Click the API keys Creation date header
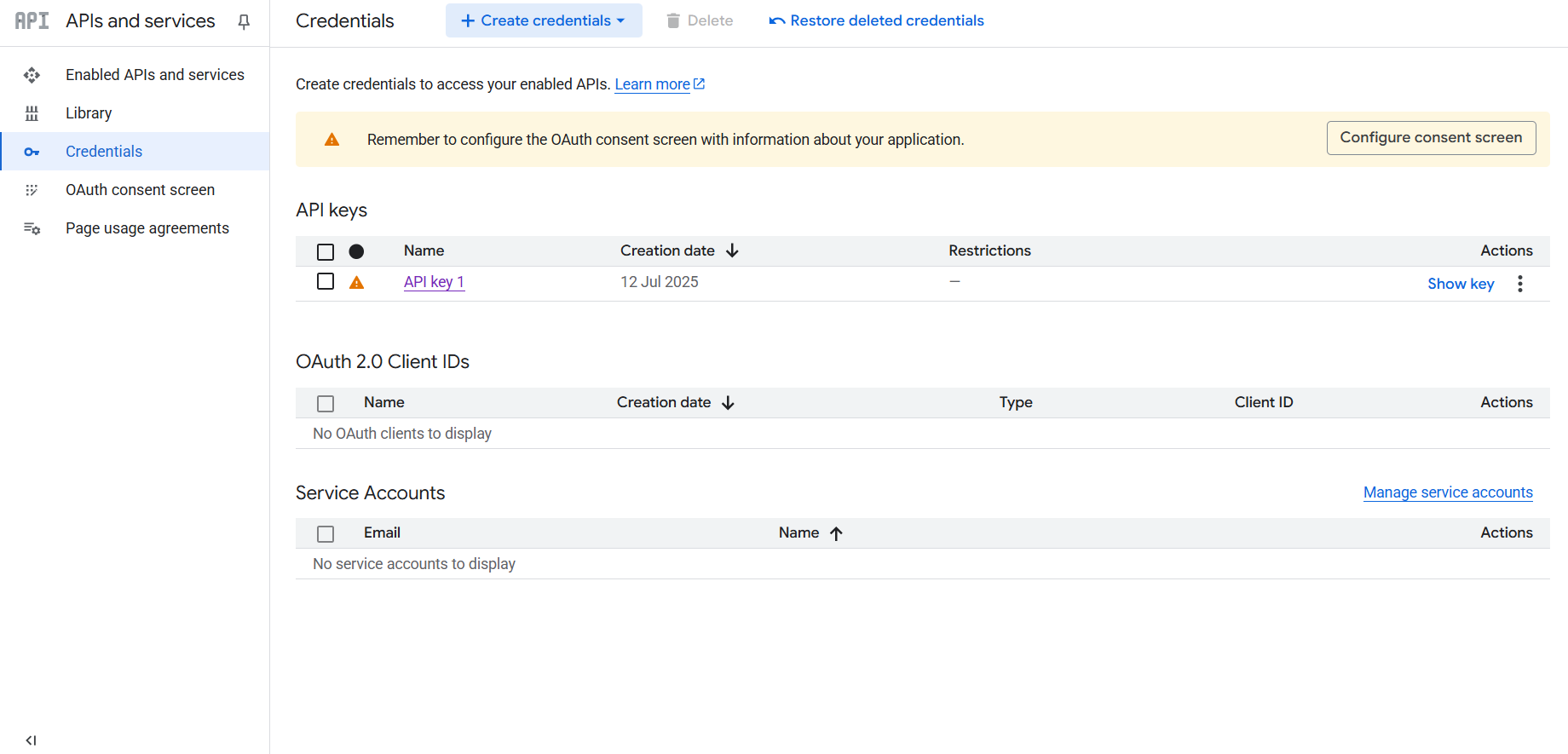The height and width of the screenshot is (754, 1568). [x=667, y=250]
